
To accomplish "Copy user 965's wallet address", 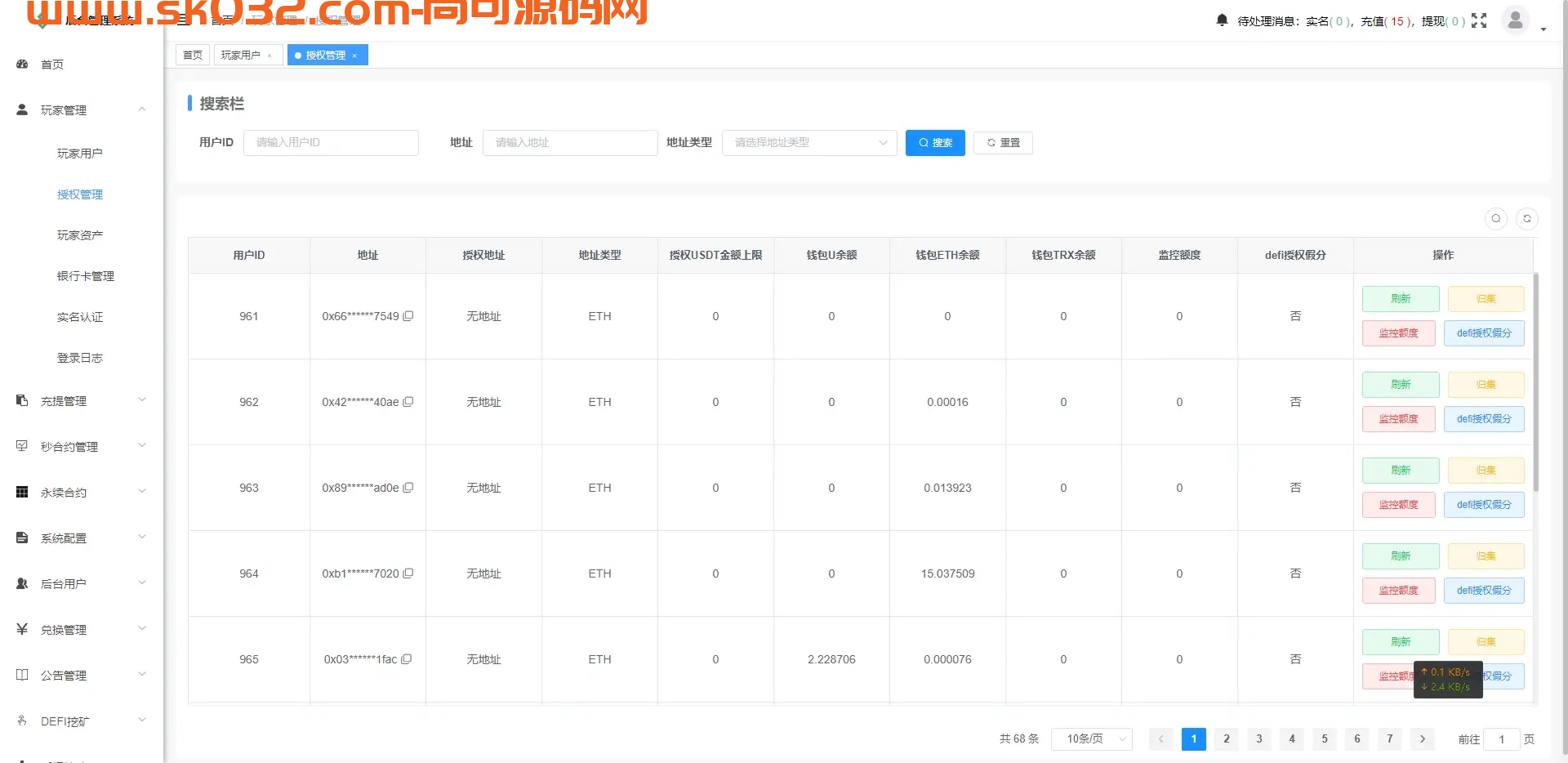I will [408, 659].
